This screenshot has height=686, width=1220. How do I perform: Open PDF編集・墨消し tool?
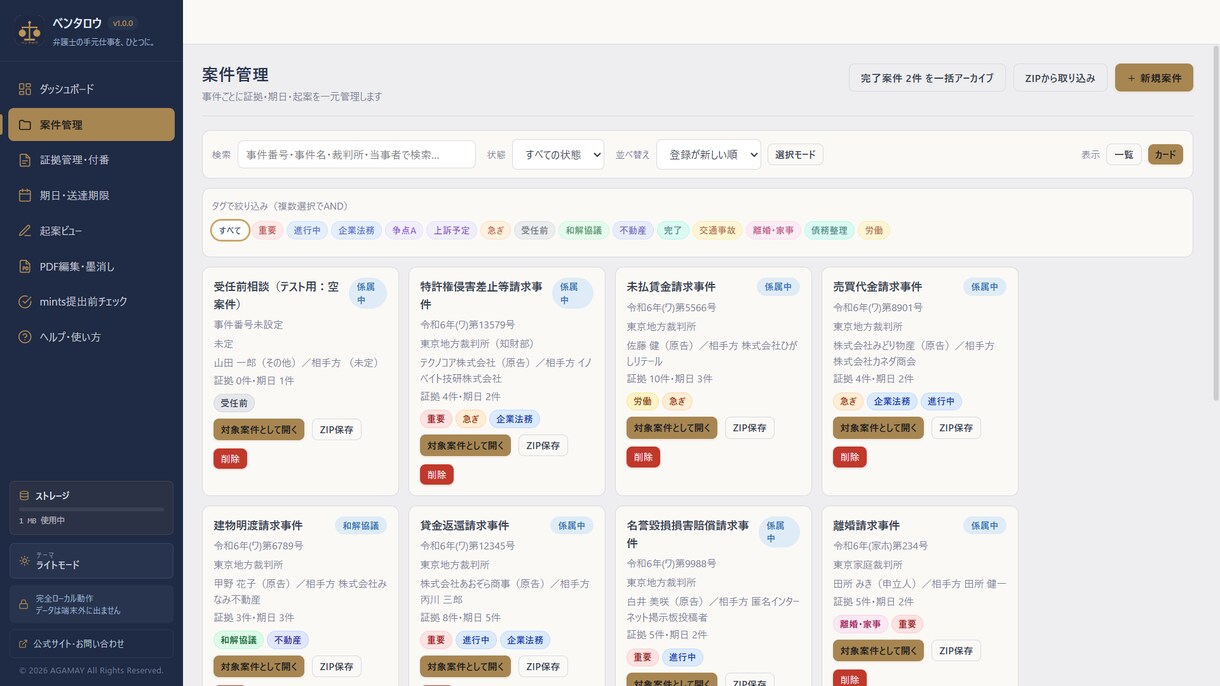(x=91, y=266)
